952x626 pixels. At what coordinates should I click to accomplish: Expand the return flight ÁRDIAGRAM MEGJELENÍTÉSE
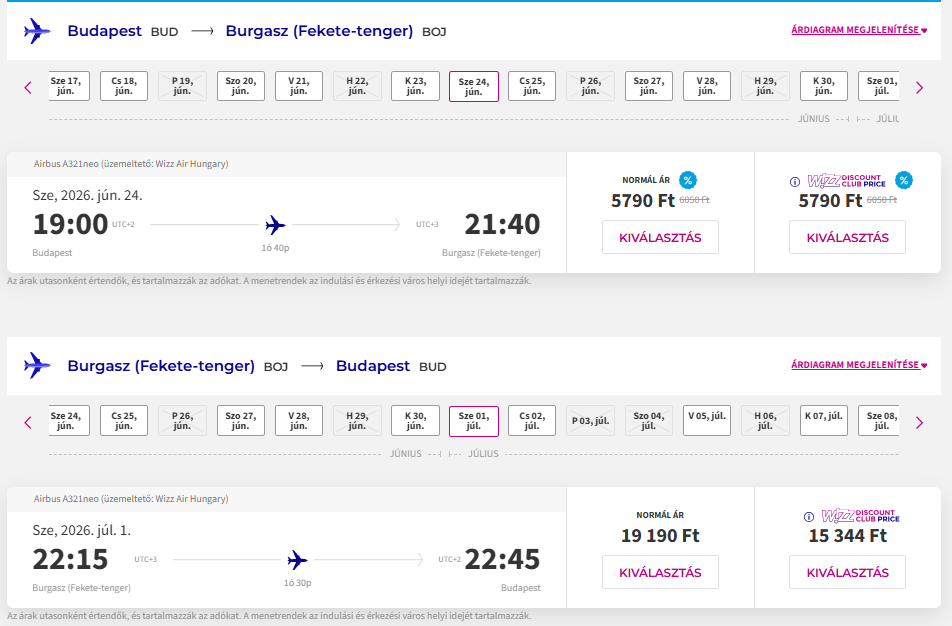pyautogui.click(x=859, y=365)
